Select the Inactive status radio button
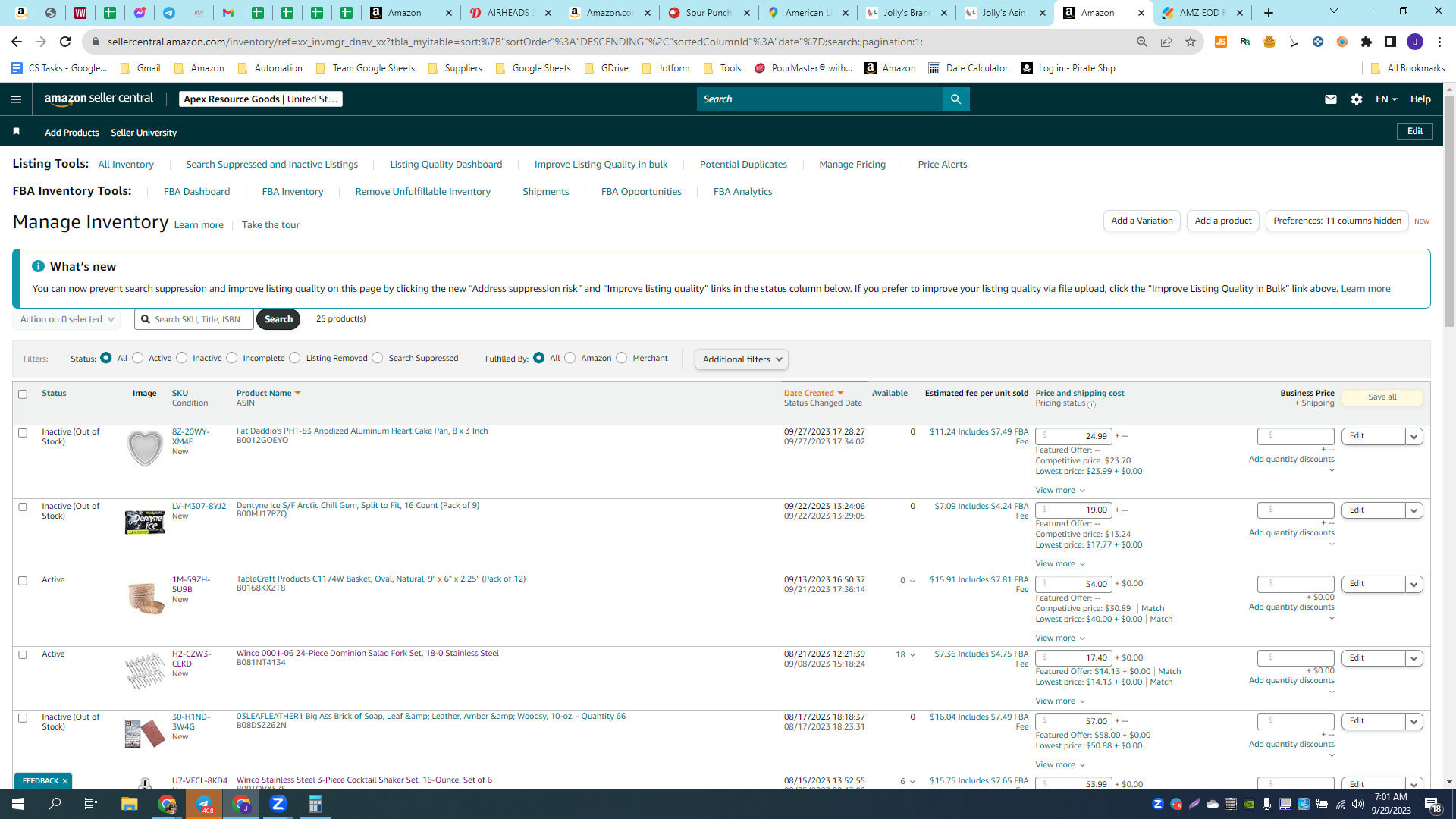 [x=182, y=358]
